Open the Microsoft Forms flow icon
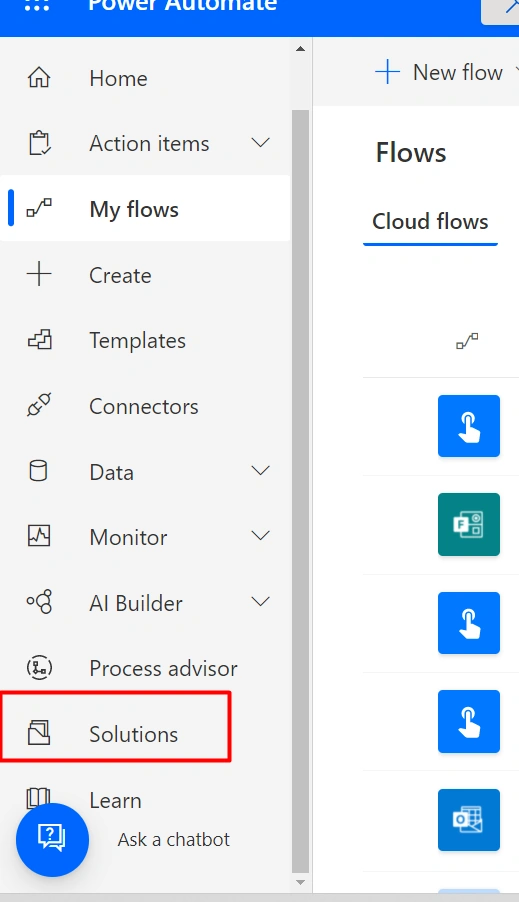 click(469, 525)
